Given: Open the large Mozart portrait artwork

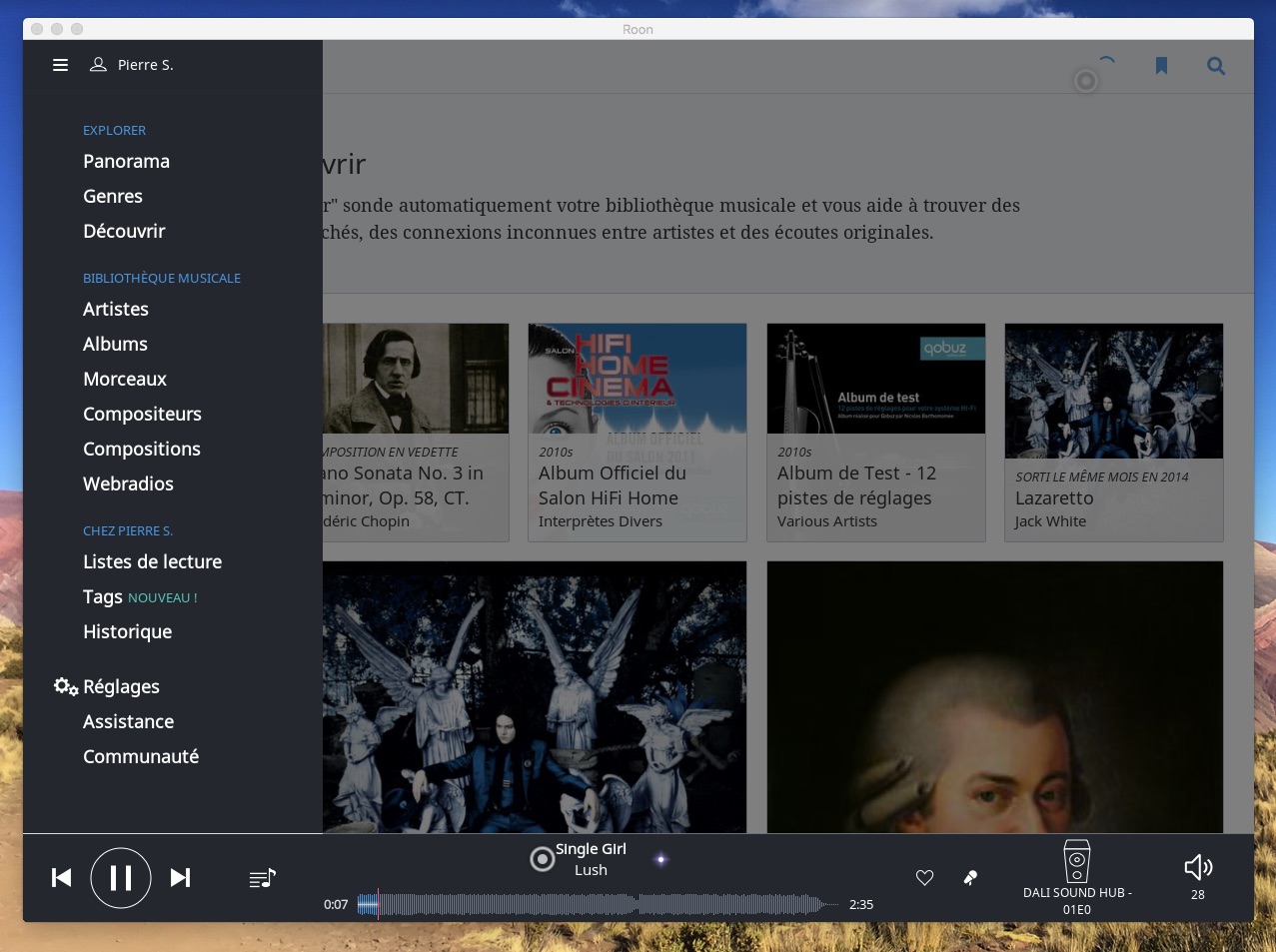Looking at the screenshot, I should (x=995, y=697).
